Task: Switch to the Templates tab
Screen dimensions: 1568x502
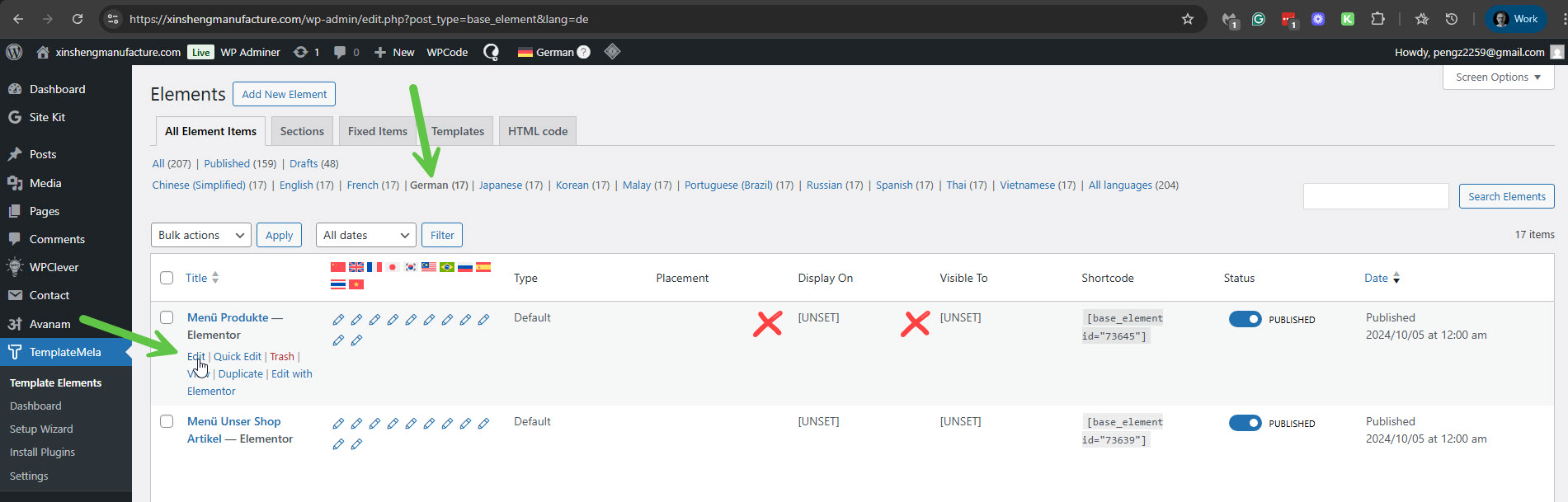Action: [458, 131]
